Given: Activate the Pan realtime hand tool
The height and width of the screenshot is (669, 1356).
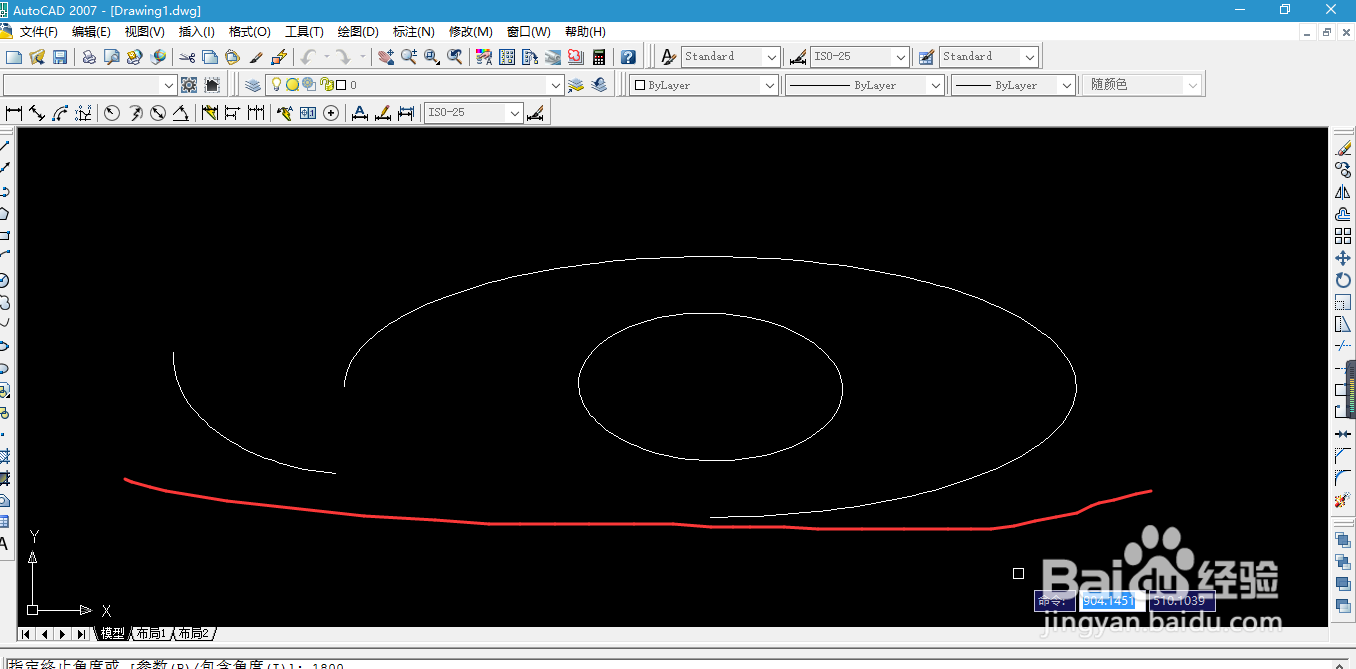Looking at the screenshot, I should pyautogui.click(x=386, y=57).
